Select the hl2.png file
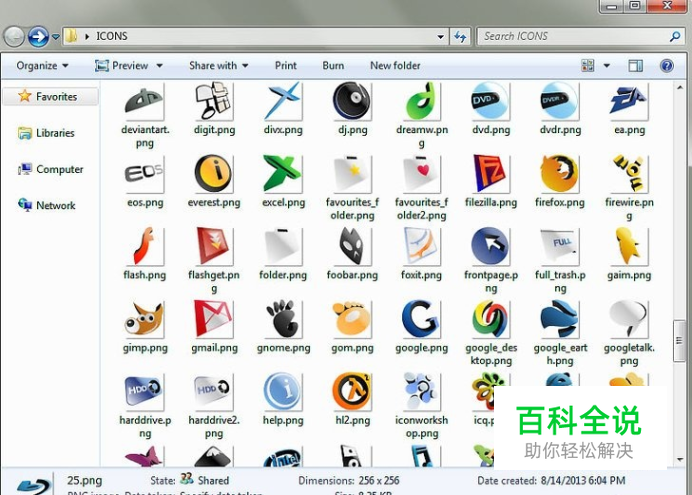The width and height of the screenshot is (692, 495). (x=352, y=400)
